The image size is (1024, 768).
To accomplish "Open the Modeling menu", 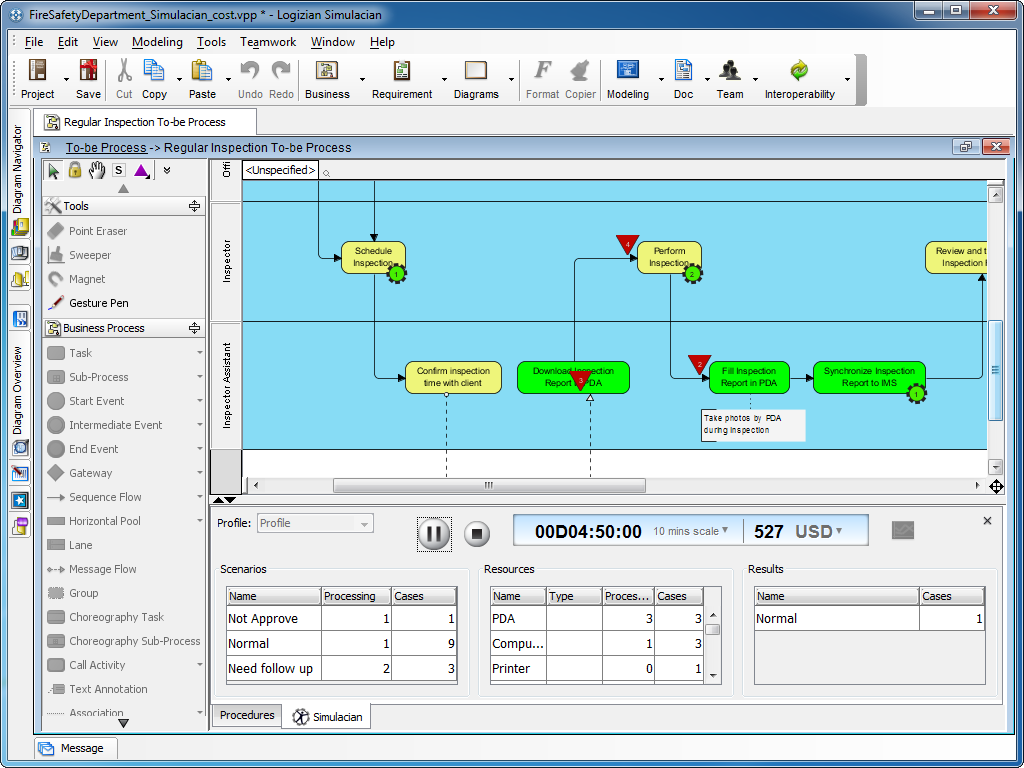I will pos(157,42).
